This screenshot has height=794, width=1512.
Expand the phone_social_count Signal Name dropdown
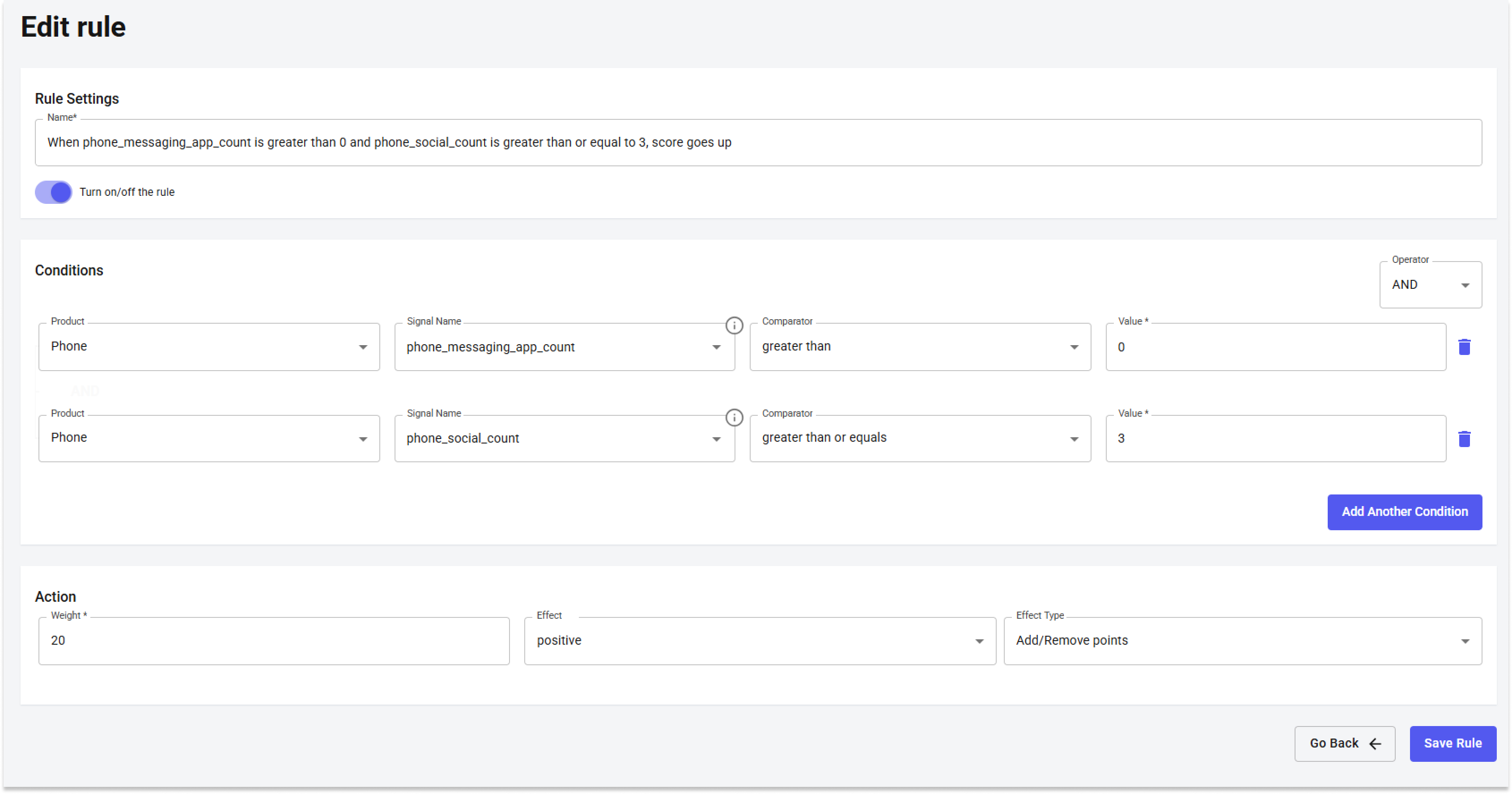point(564,439)
